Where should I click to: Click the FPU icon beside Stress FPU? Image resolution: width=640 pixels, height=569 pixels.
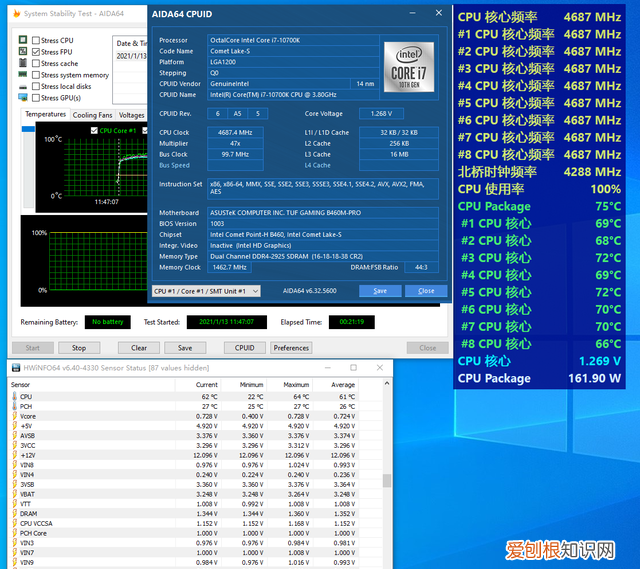click(23, 51)
